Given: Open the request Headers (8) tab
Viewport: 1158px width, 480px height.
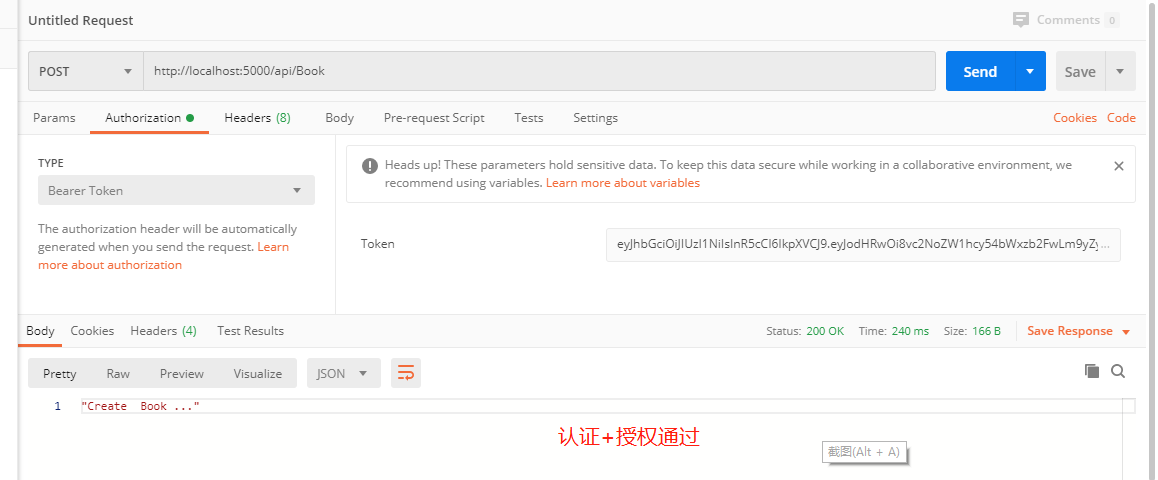Looking at the screenshot, I should click(x=257, y=117).
